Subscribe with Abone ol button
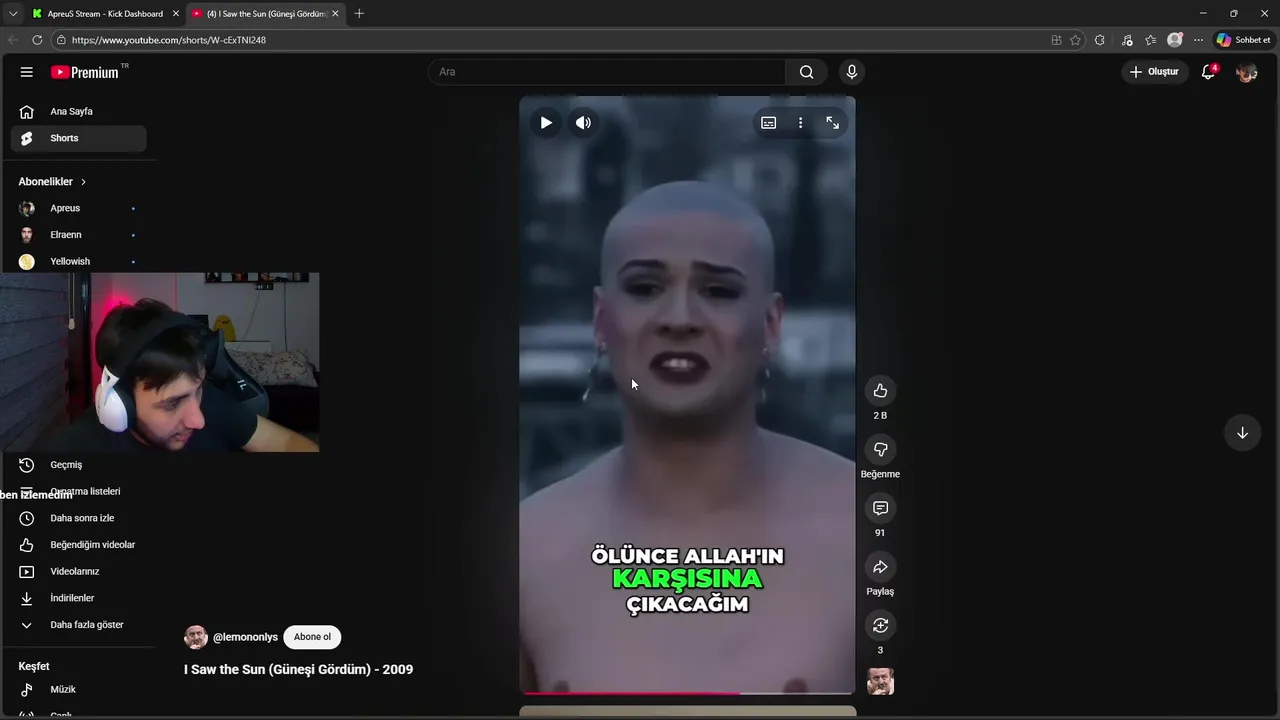This screenshot has height=720, width=1280. pos(312,637)
